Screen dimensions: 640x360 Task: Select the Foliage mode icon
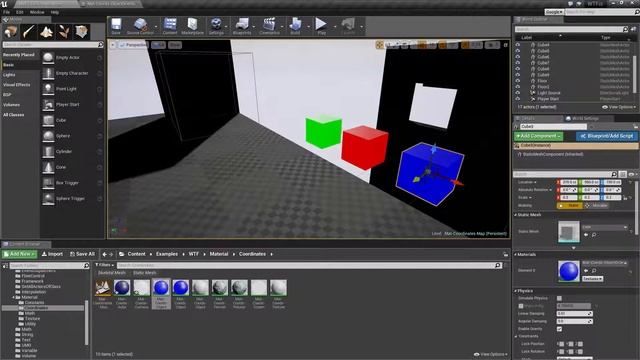[63, 31]
